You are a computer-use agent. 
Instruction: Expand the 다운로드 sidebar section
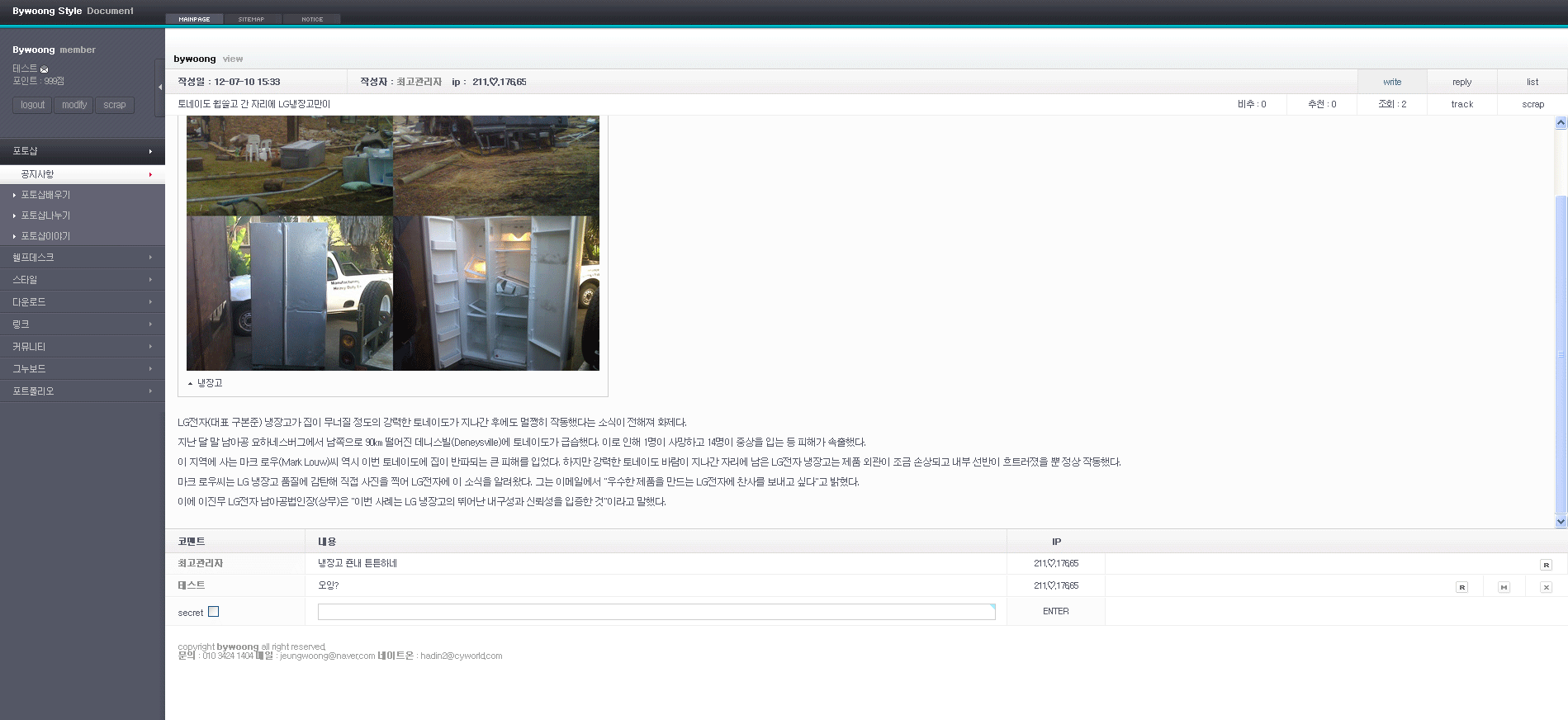83,302
